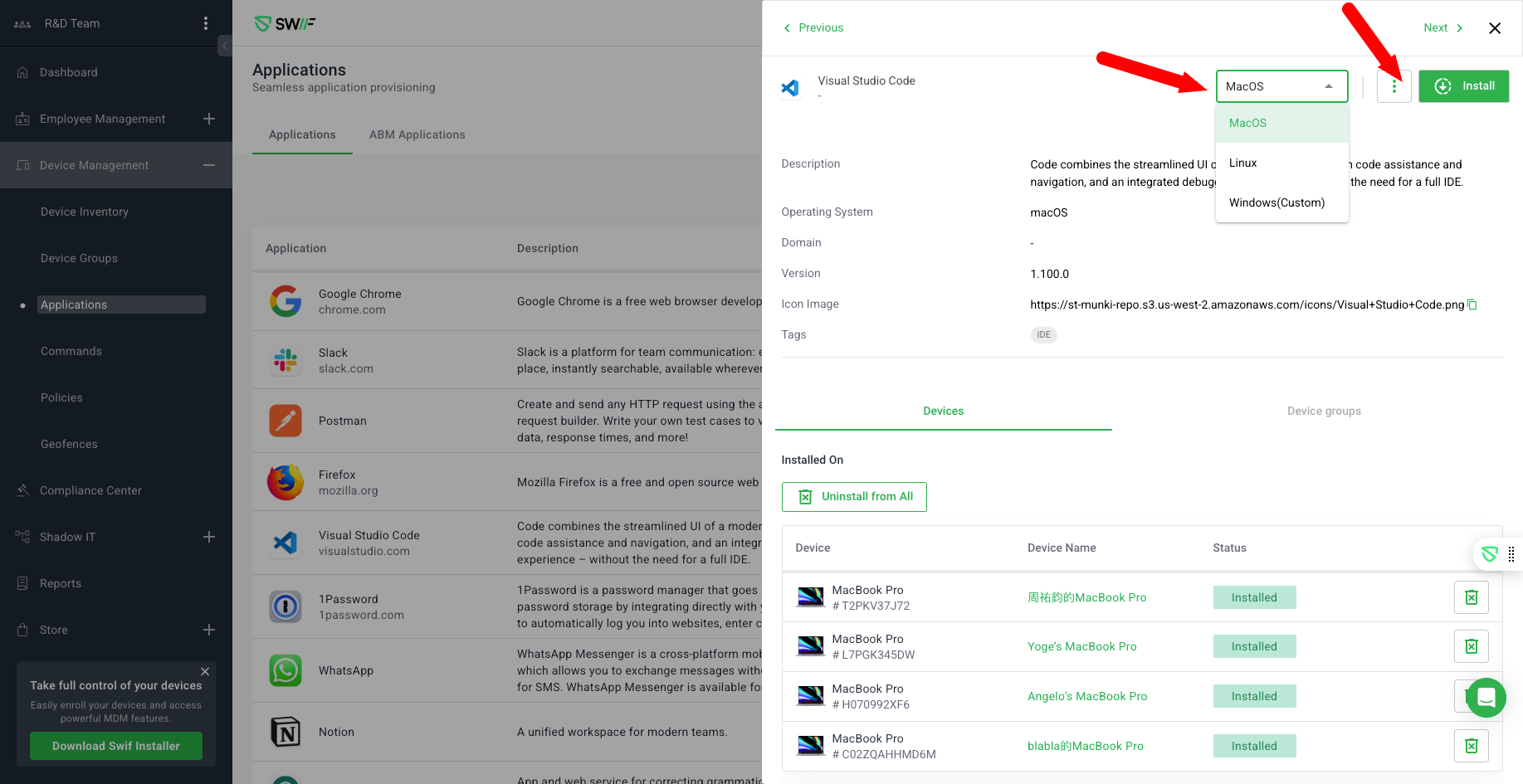
Task: Open the ABM Applications tab
Action: [417, 134]
